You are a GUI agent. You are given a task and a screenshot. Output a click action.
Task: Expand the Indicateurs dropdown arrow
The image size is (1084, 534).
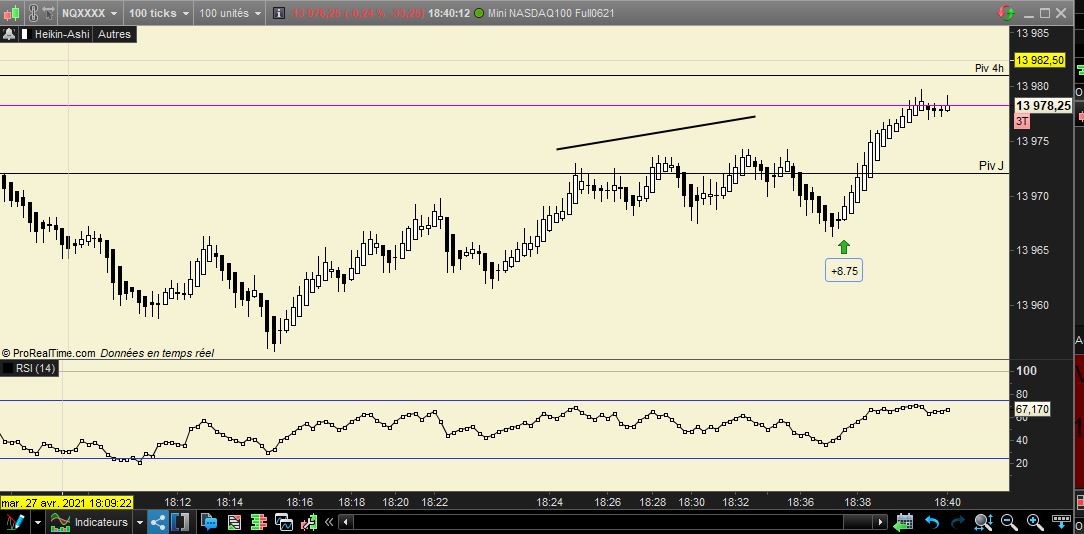tap(140, 522)
